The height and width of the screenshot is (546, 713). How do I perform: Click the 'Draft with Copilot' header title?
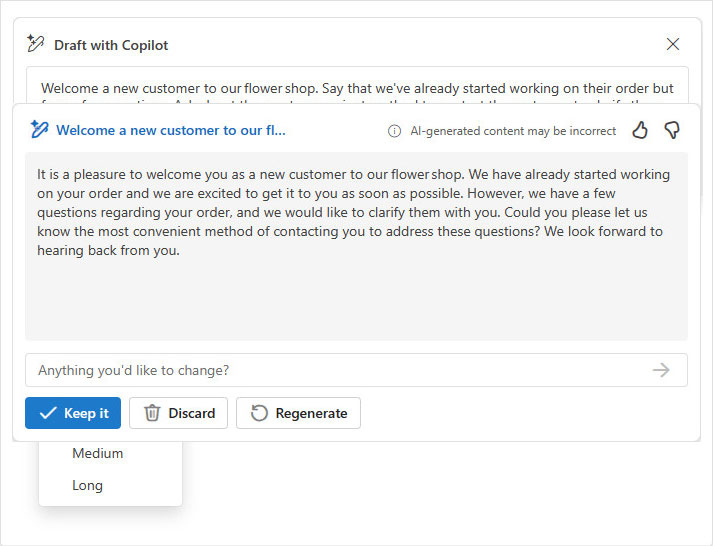pos(111,45)
